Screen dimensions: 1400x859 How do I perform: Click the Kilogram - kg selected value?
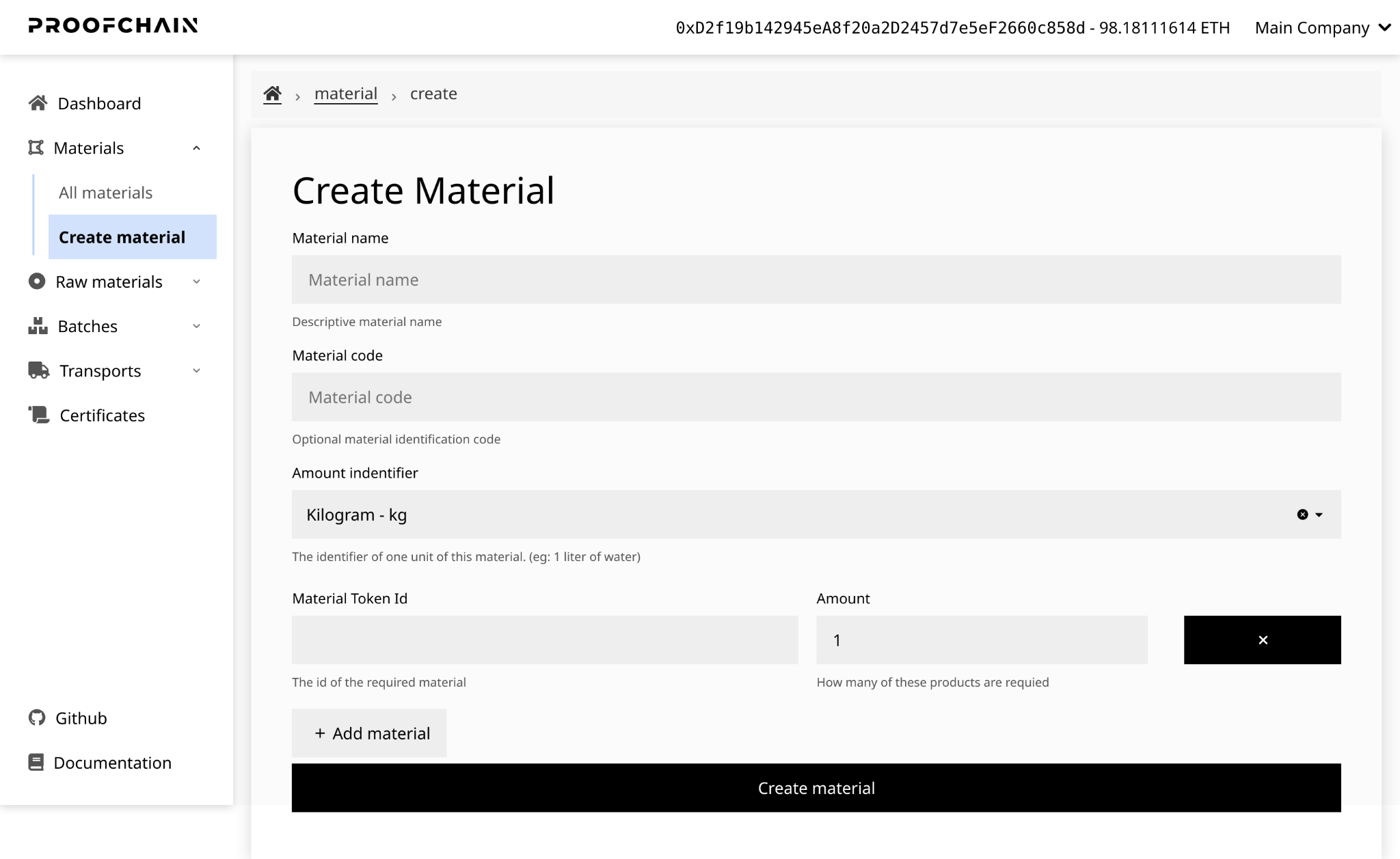tap(357, 515)
